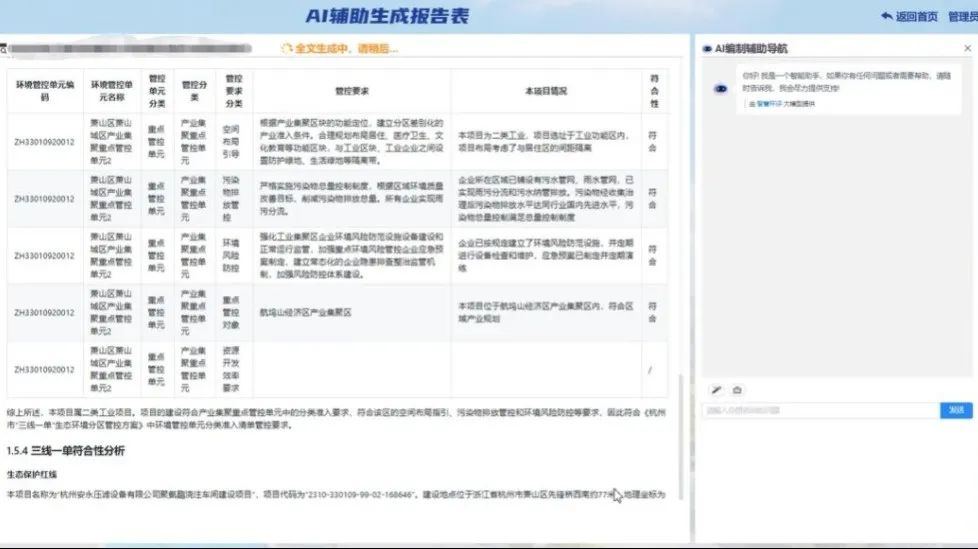Image resolution: width=978 pixels, height=549 pixels.
Task: Click the 生态保护红线 subheading
Action: coord(32,474)
